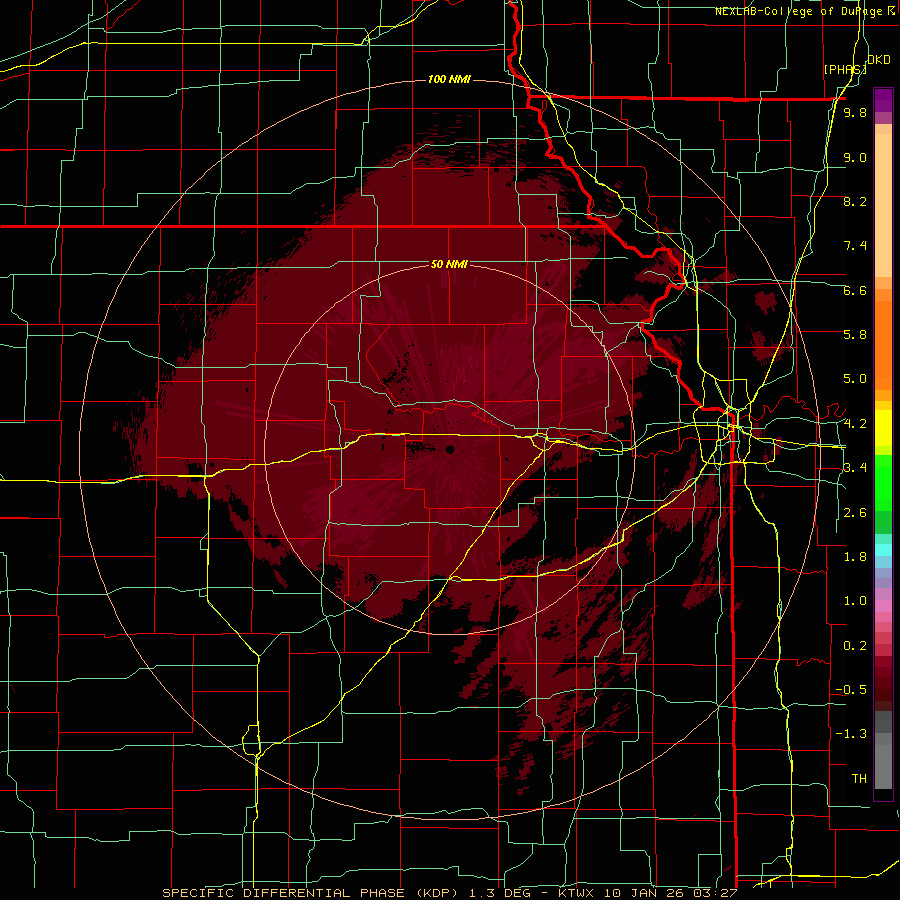Click the 9.8 value on the color scale
The image size is (900, 900).
click(x=855, y=112)
